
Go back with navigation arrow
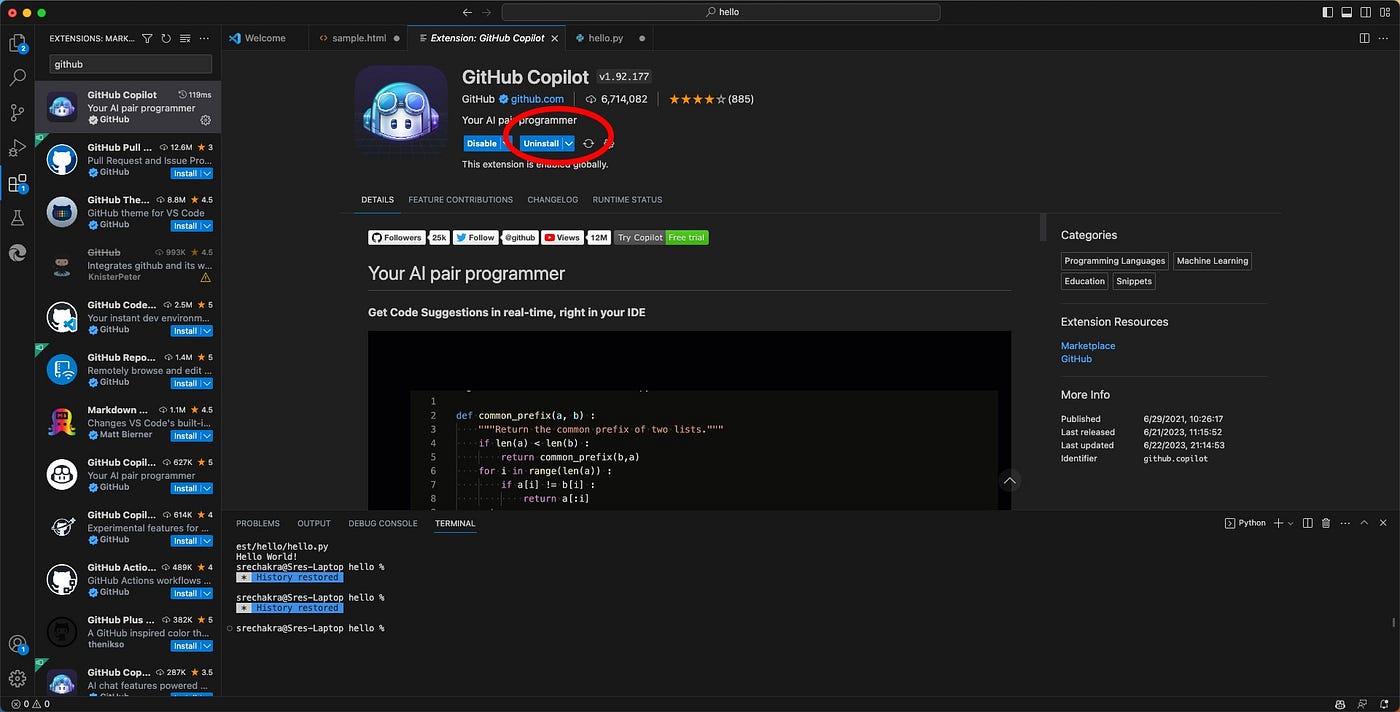pos(467,12)
